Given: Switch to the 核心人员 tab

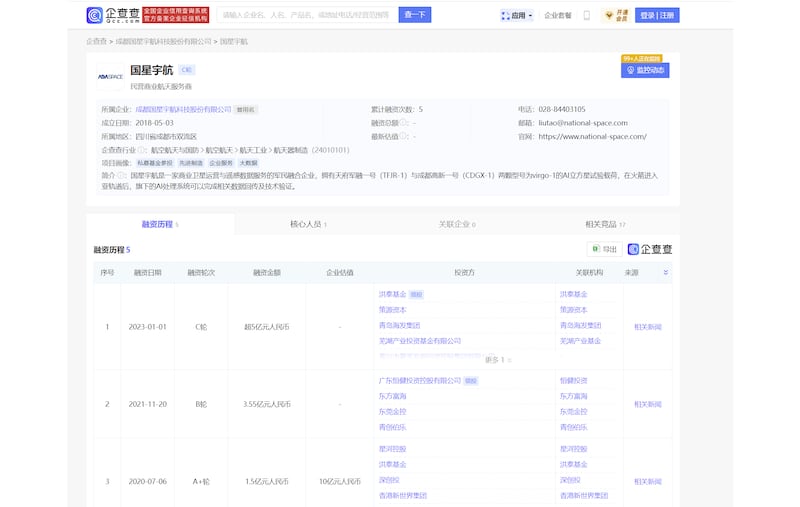Looking at the screenshot, I should click(x=307, y=224).
